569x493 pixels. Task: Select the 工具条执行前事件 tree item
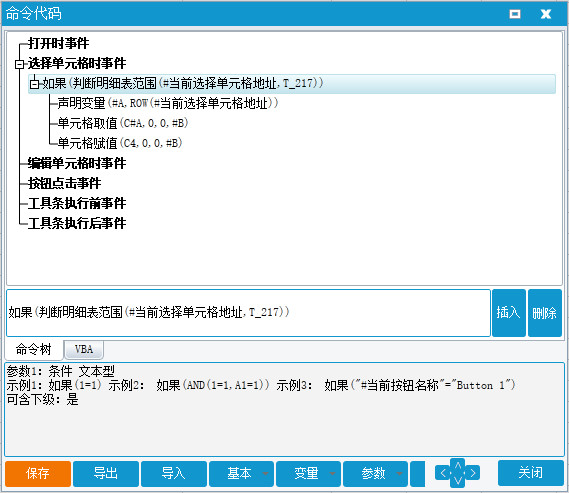[77, 203]
